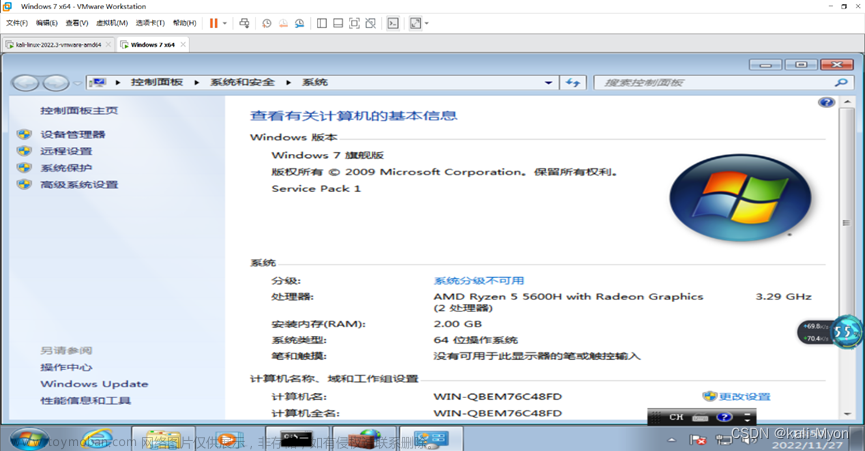Open the 编辑(E) menu
Viewport: 865px width, 451px height.
click(46, 23)
